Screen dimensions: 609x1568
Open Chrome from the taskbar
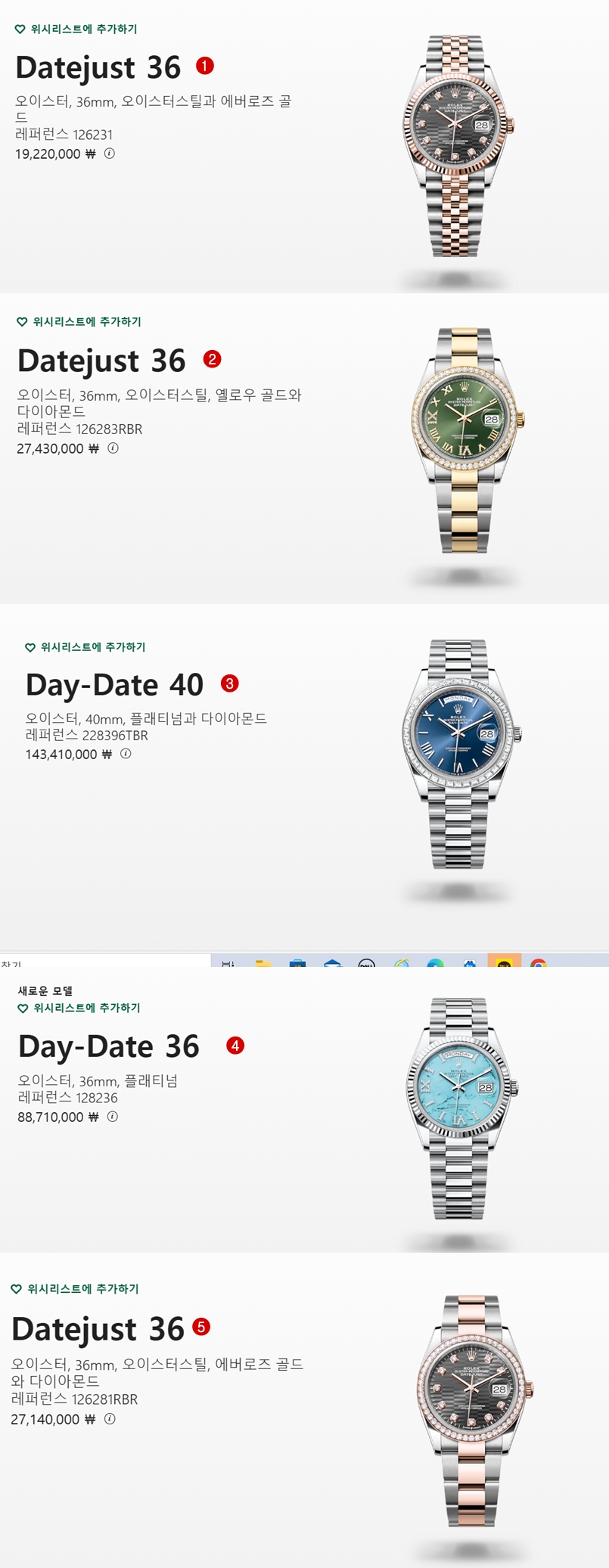[539, 962]
